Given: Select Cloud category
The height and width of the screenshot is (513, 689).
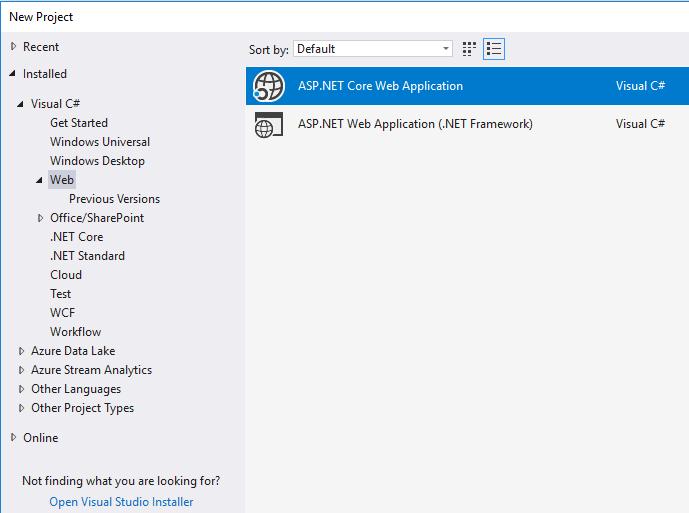Looking at the screenshot, I should coord(66,275).
